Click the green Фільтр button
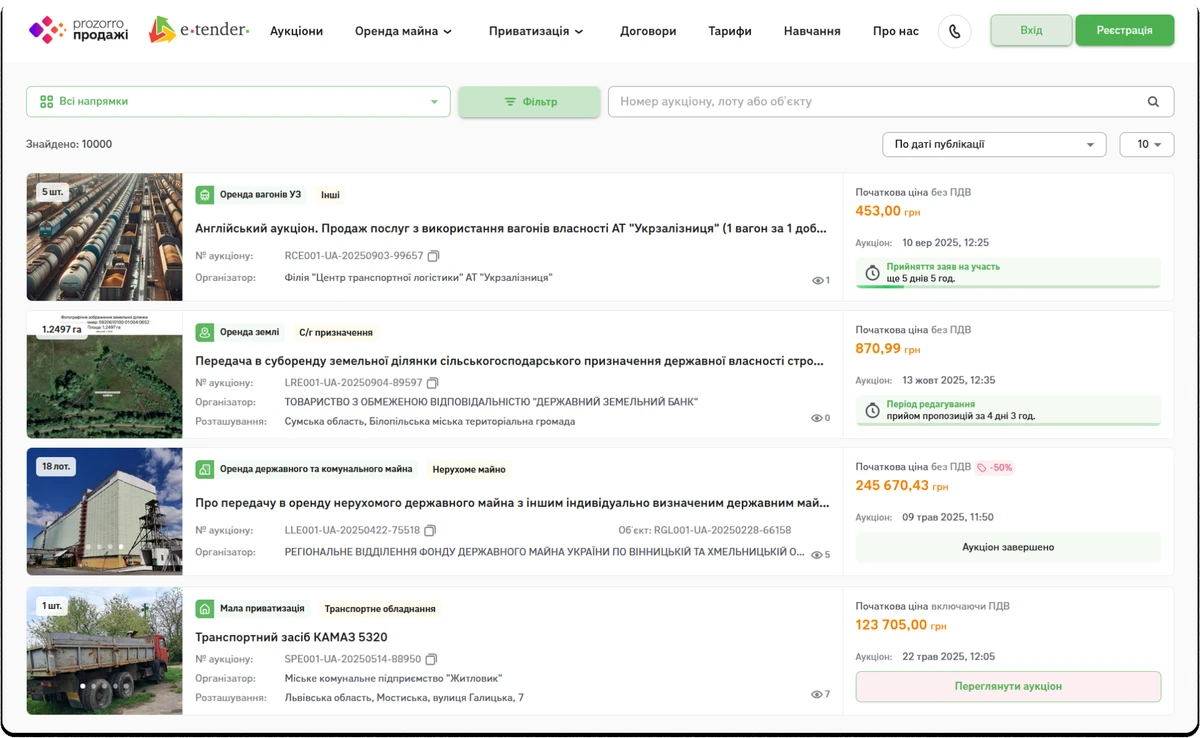Screen dimensions: 1200x738 (529, 102)
